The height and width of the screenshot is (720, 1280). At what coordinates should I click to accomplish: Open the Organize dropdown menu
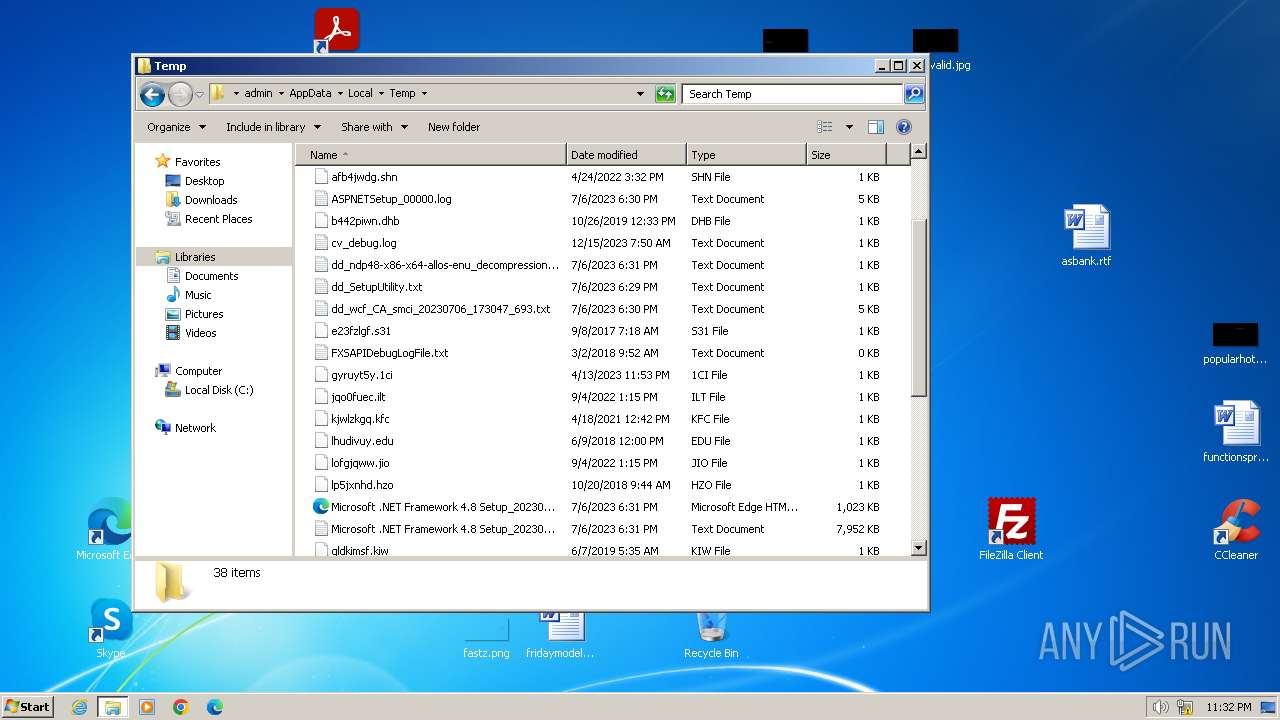coord(176,127)
